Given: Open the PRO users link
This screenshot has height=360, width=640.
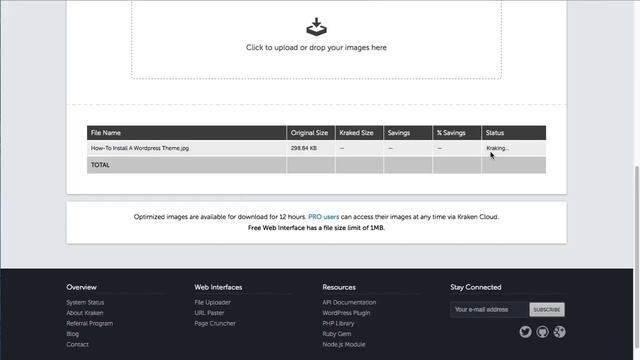Looking at the screenshot, I should [323, 217].
